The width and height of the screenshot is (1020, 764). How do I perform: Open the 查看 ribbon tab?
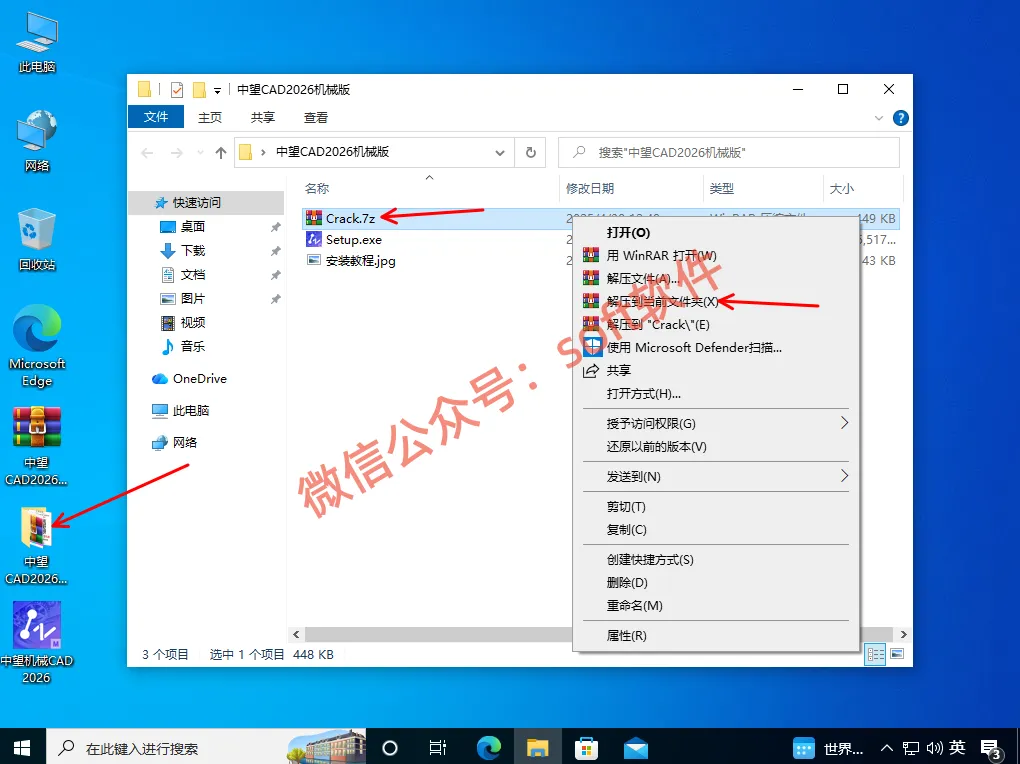pos(315,117)
